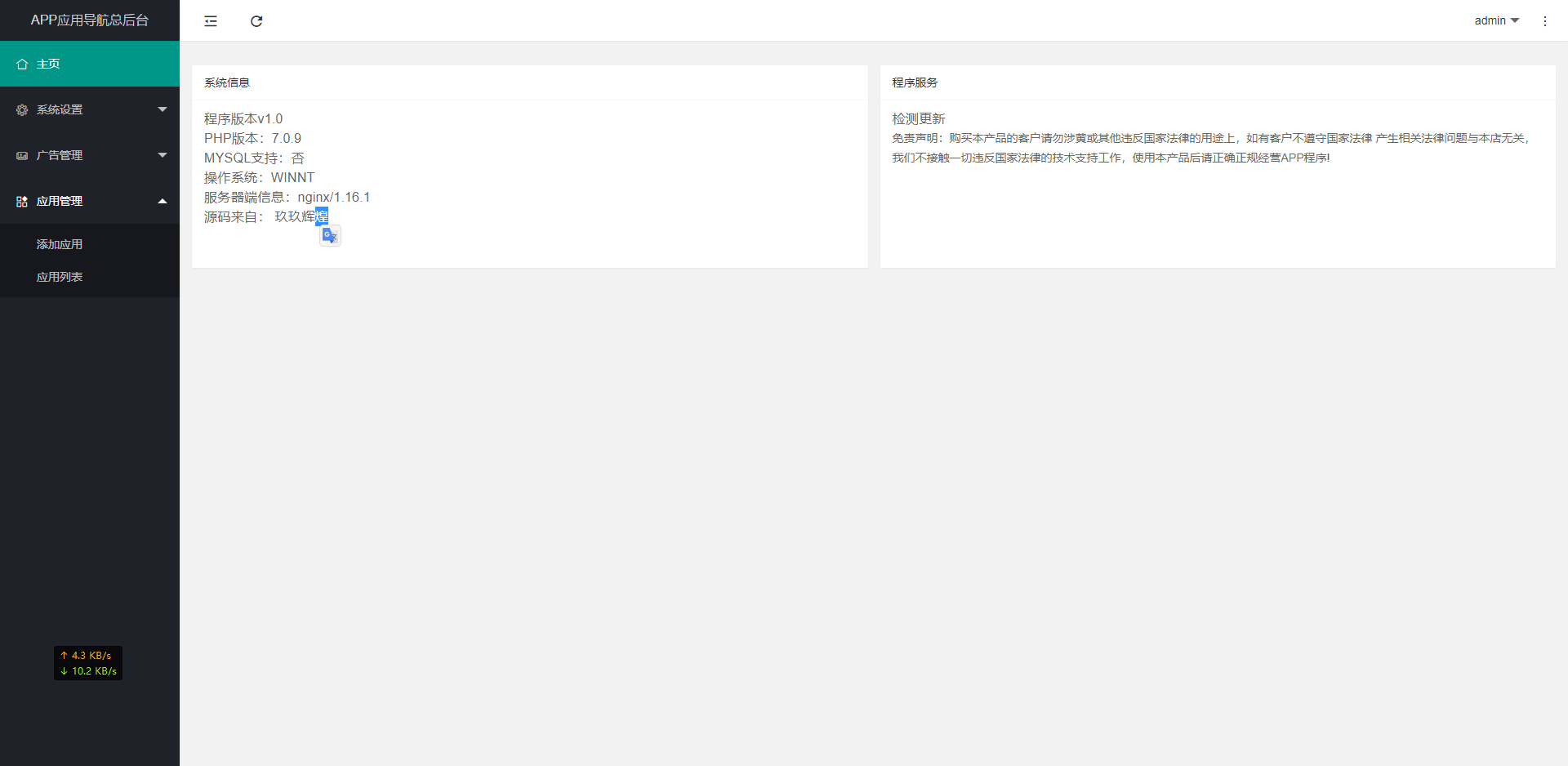Screen dimensions: 1568x766
Task: Go to 主页 in the sidebar
Action: tap(90, 64)
